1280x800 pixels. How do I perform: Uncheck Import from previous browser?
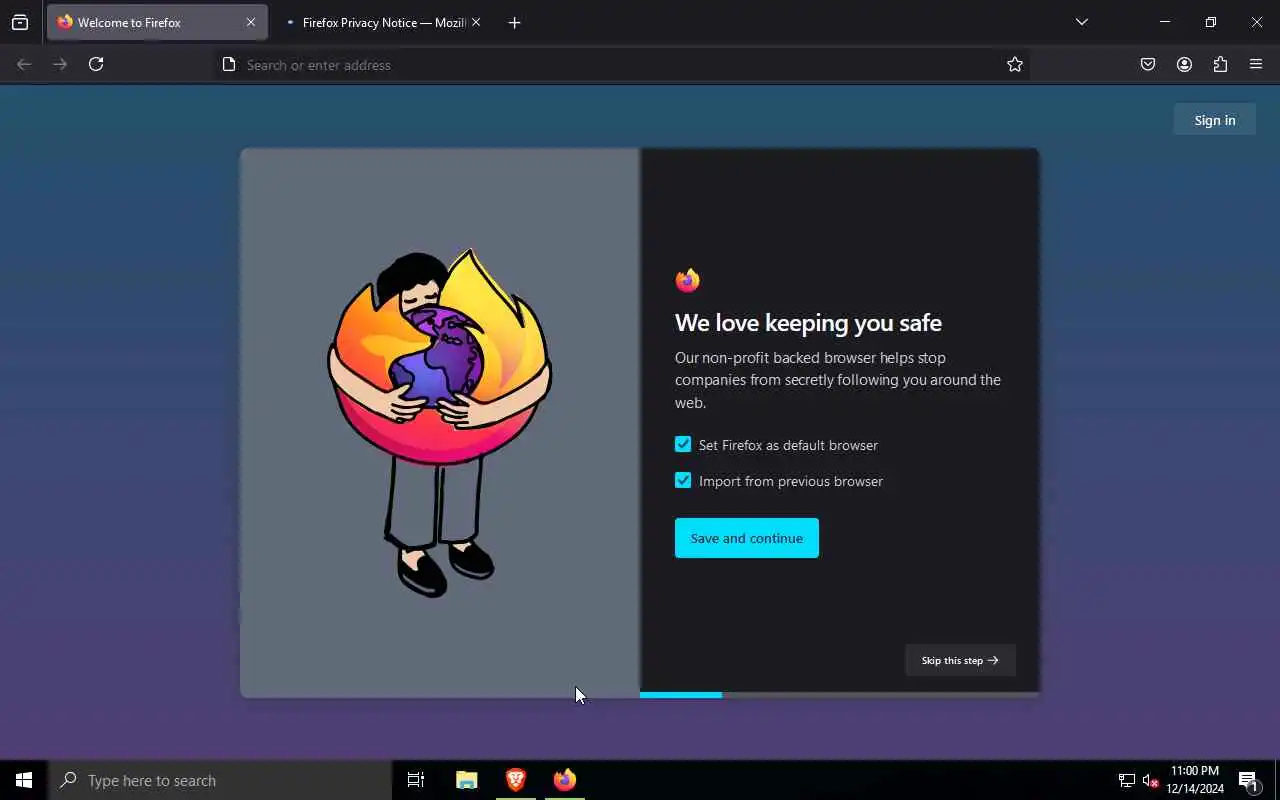coord(683,480)
